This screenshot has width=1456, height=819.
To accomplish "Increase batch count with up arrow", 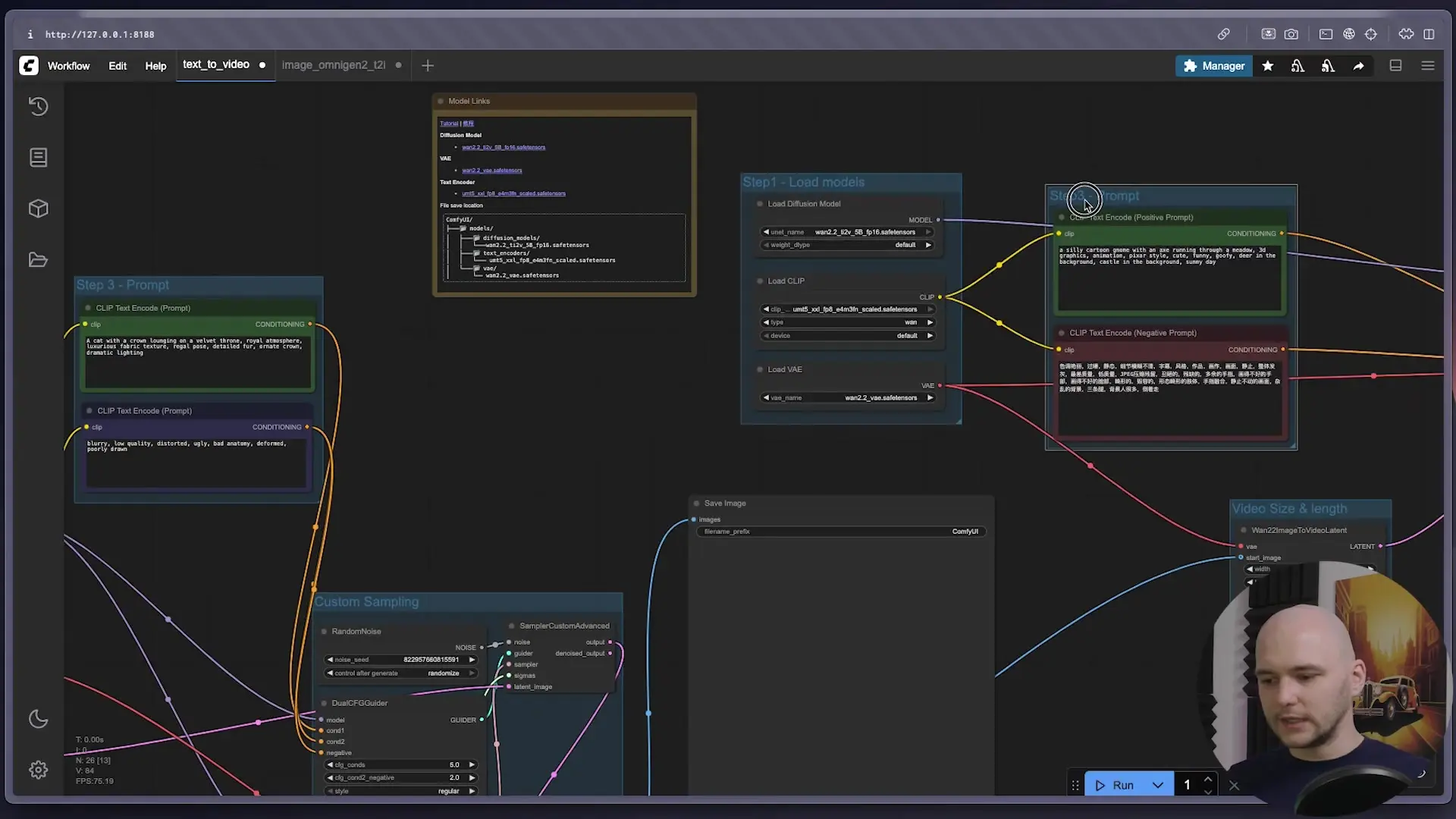I will pos(1208,780).
